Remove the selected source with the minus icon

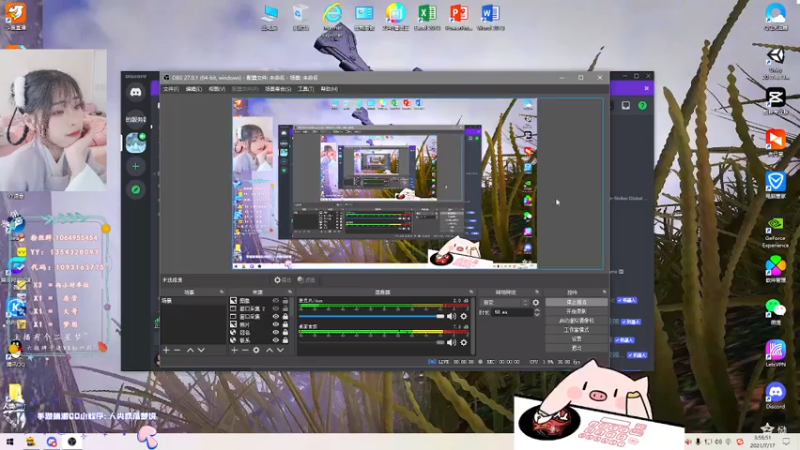tap(245, 350)
